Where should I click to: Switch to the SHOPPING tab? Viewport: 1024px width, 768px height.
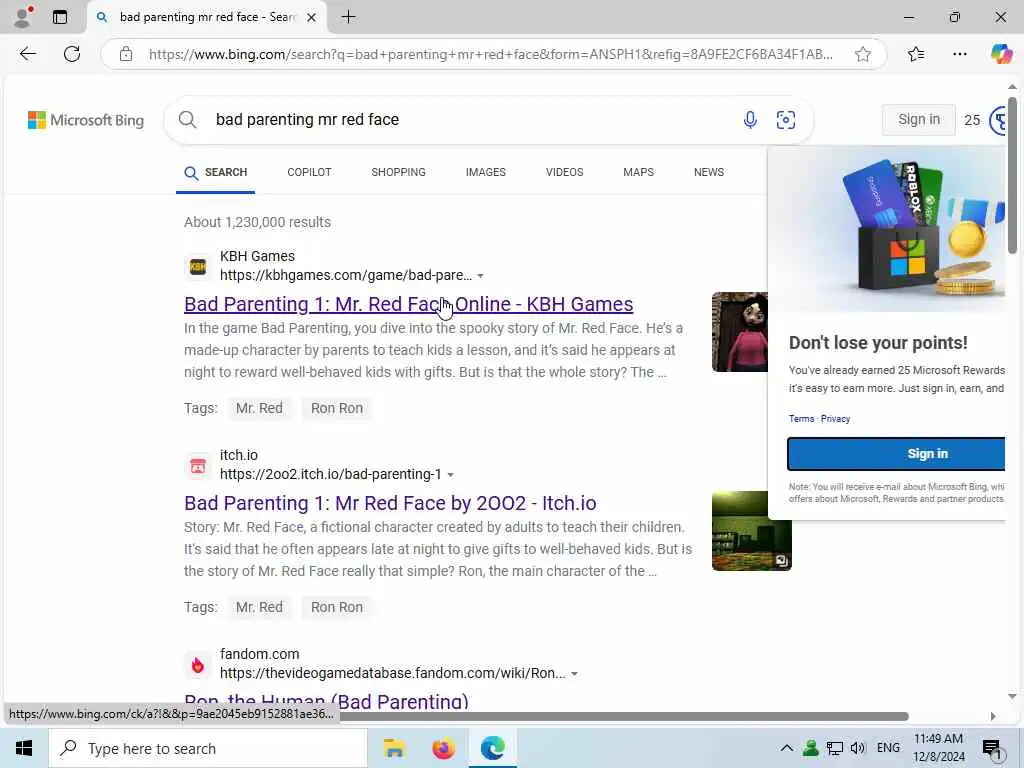coord(398,172)
